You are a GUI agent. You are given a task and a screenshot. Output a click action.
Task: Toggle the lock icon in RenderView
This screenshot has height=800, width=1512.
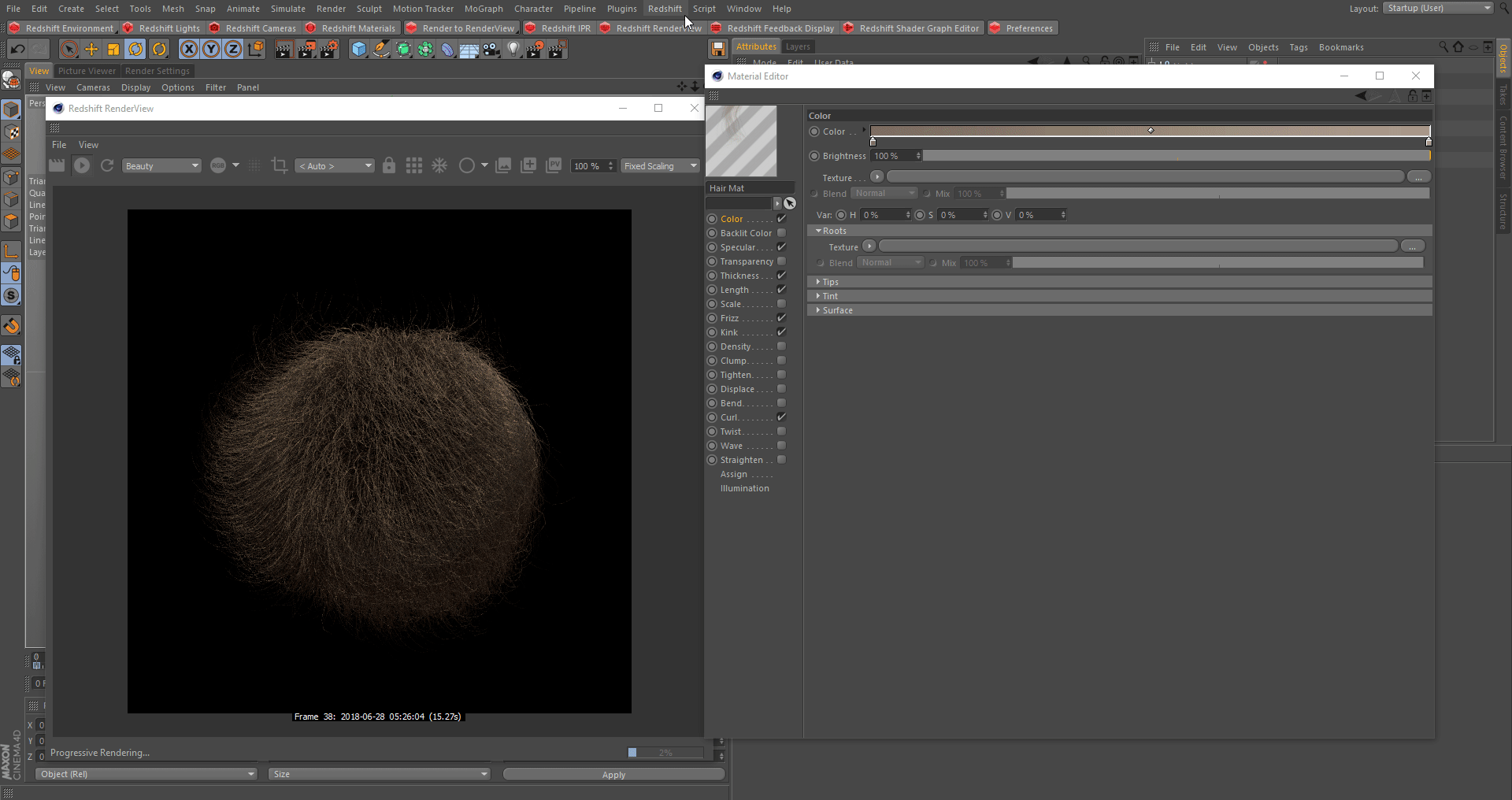click(x=389, y=165)
